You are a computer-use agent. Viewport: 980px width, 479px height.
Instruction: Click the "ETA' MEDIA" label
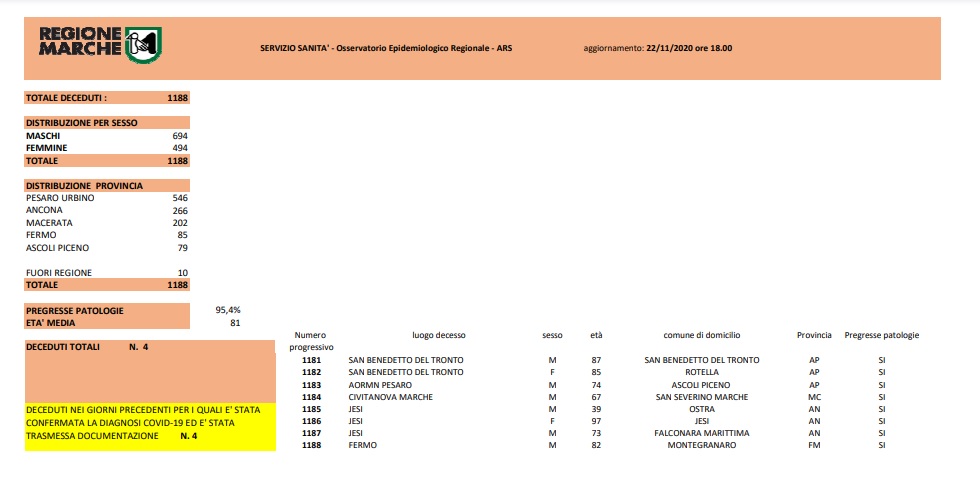51,323
